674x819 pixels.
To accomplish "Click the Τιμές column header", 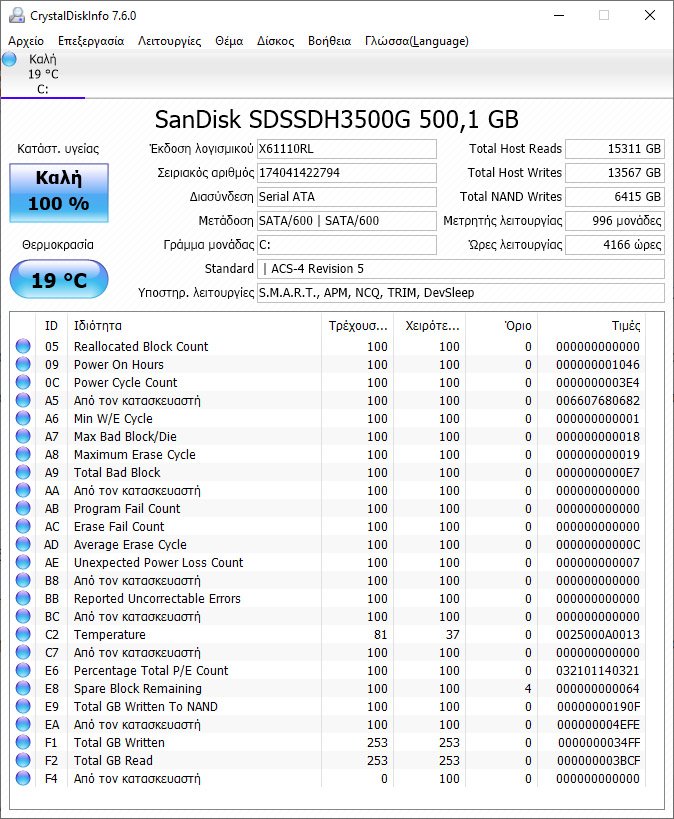I will pos(592,326).
